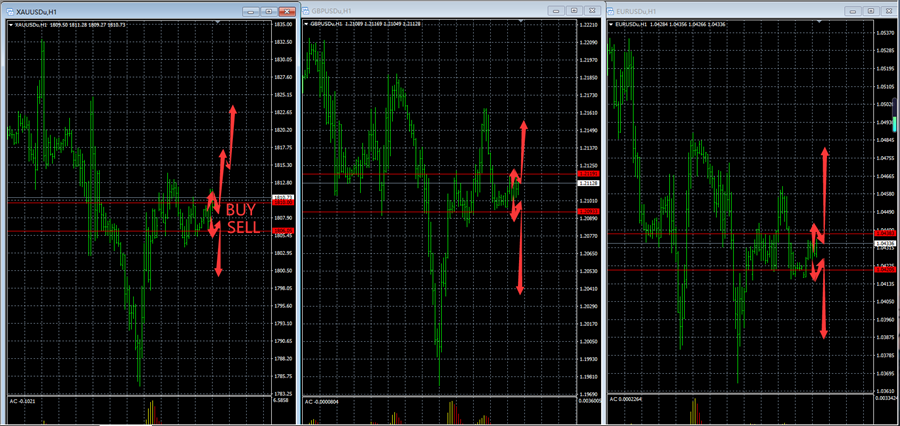Screen dimensions: 900x426
Task: Maximize the XAUUSD chart window
Action: [x=270, y=11]
